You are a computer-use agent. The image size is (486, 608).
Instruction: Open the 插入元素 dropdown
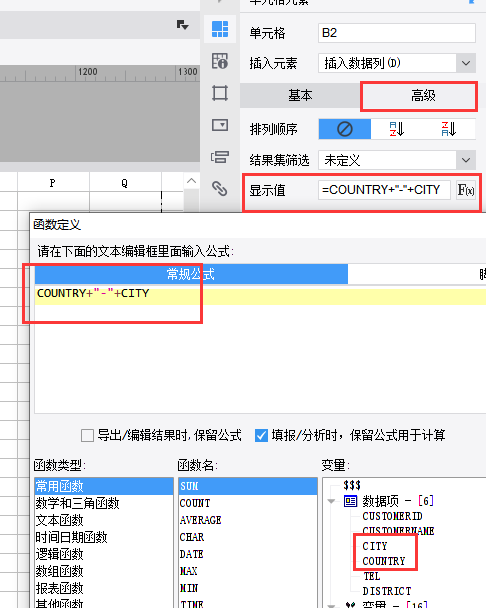[466, 63]
